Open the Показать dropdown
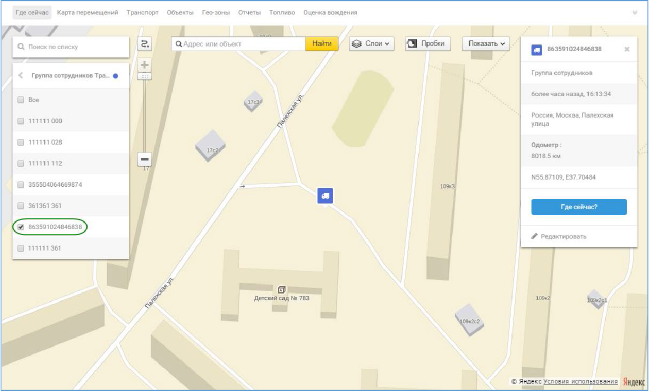The image size is (649, 391). (486, 43)
